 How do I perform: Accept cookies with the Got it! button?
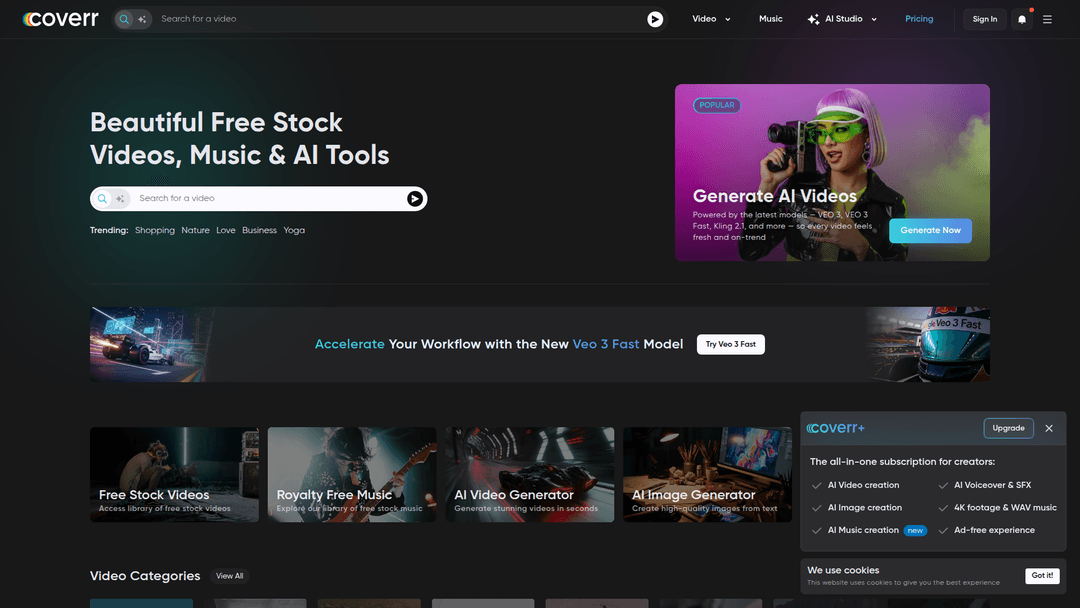coord(1042,576)
